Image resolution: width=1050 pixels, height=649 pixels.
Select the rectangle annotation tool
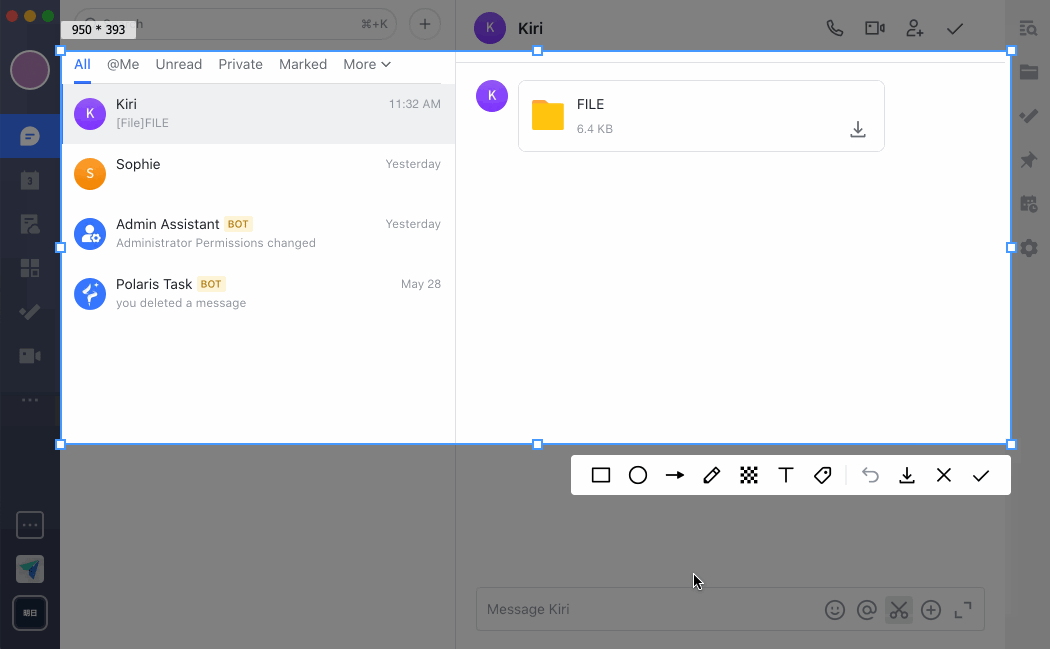coord(601,476)
